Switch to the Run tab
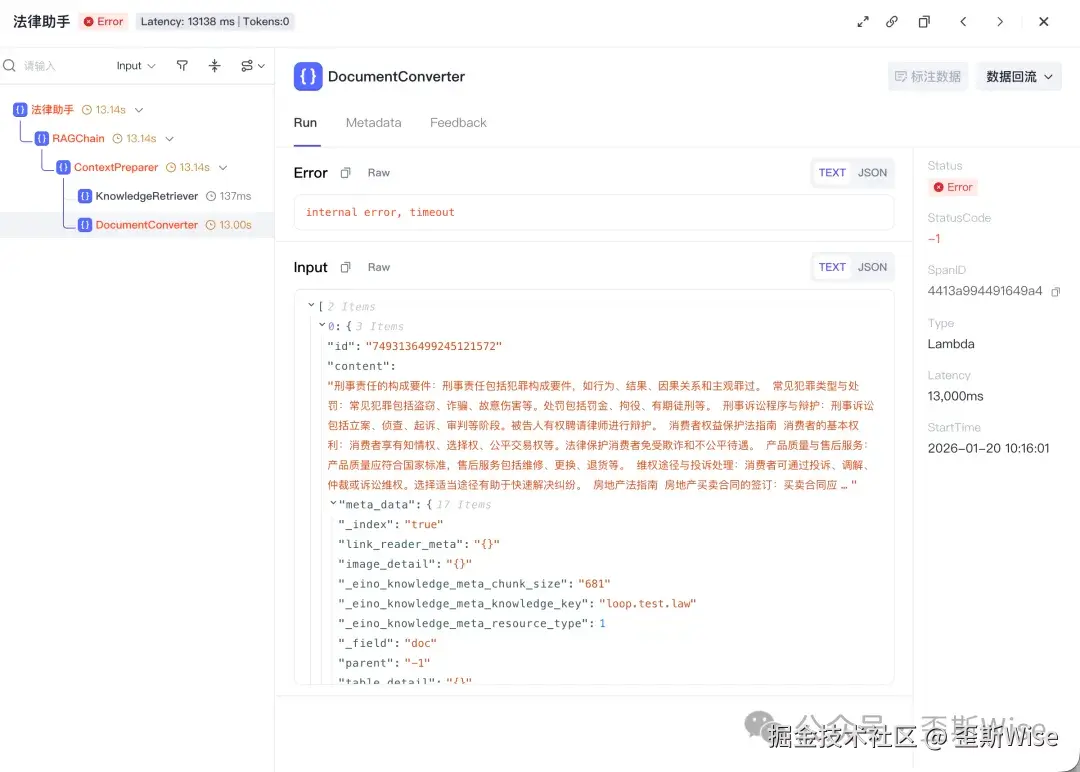This screenshot has width=1080, height=772. pyautogui.click(x=305, y=123)
